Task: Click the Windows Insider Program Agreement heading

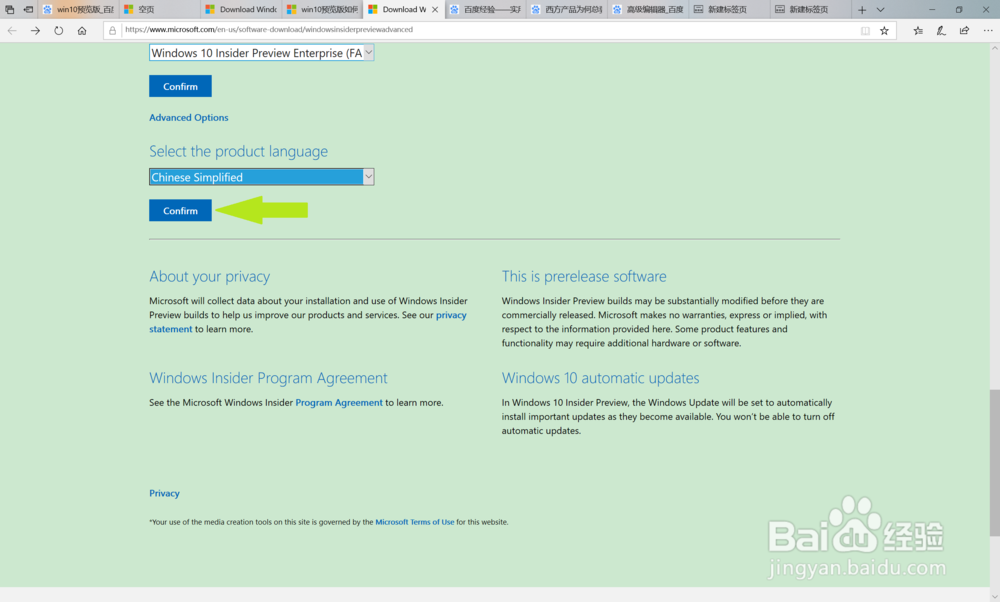Action: (x=268, y=378)
